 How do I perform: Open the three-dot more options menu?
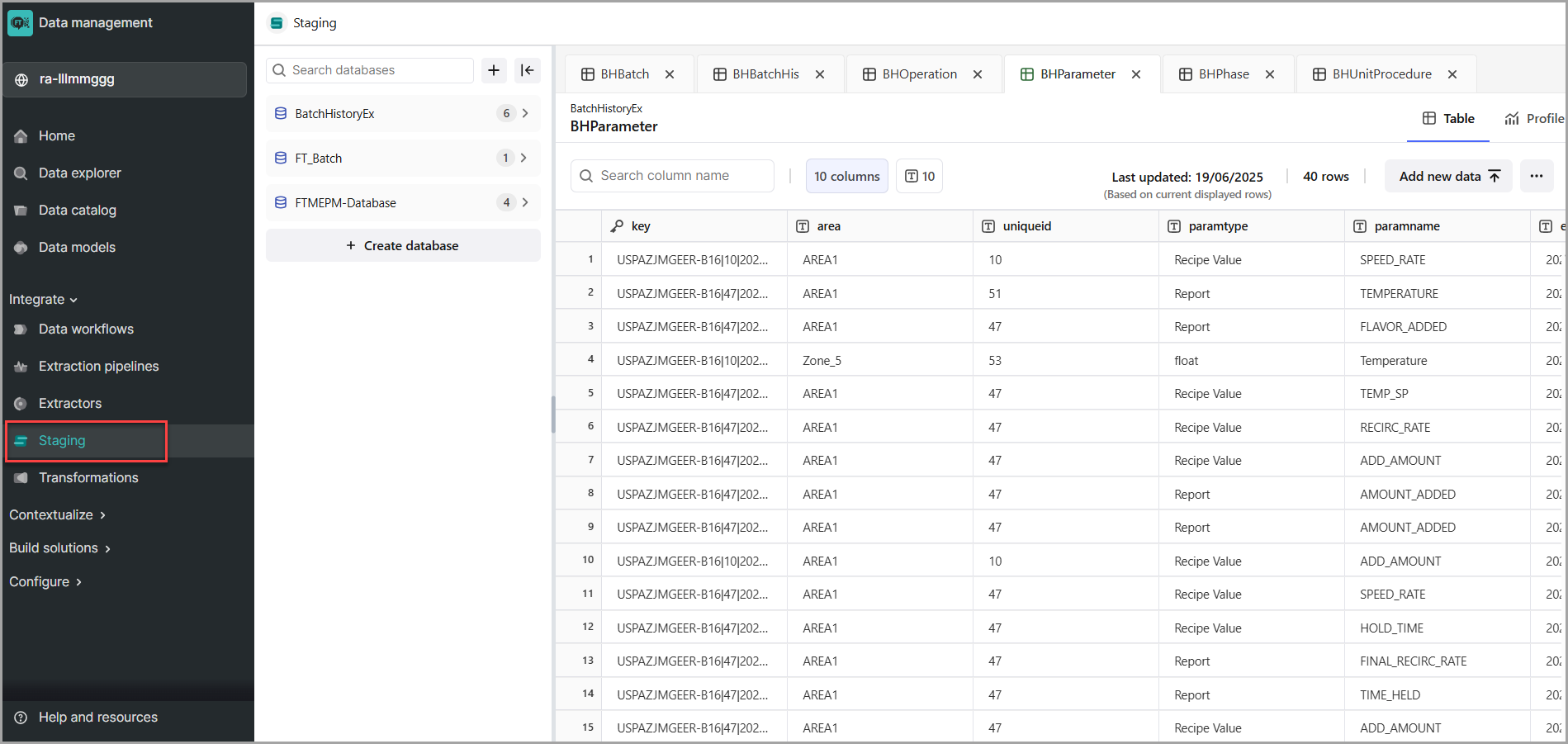click(x=1536, y=176)
